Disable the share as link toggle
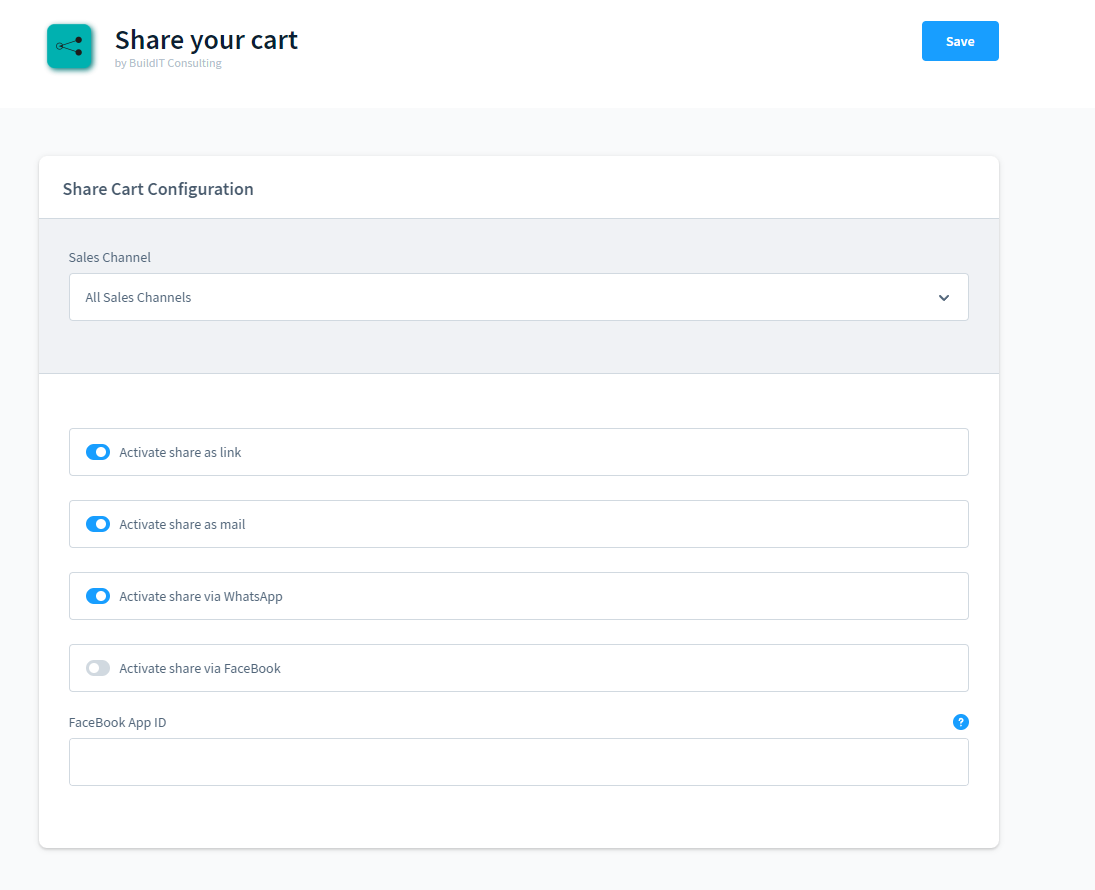Screen dimensions: 1095x890 click(98, 452)
